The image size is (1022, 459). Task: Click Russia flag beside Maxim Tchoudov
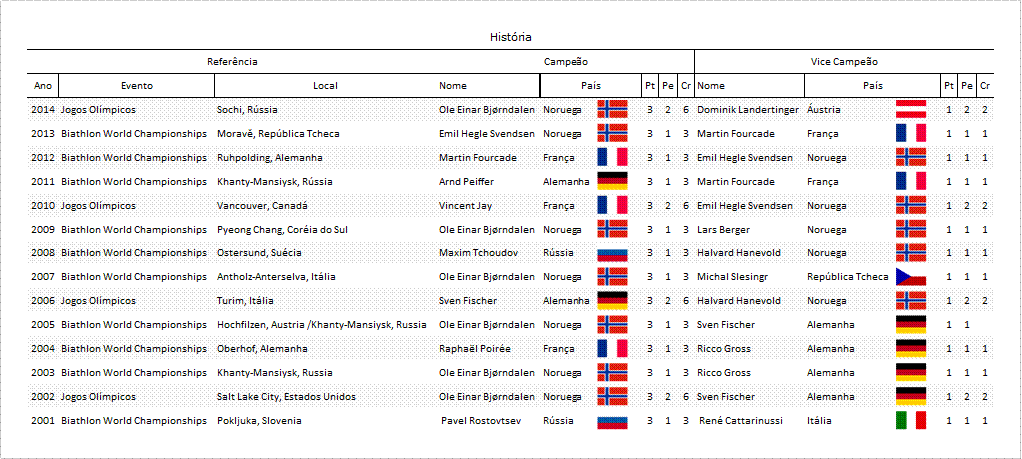[612, 253]
